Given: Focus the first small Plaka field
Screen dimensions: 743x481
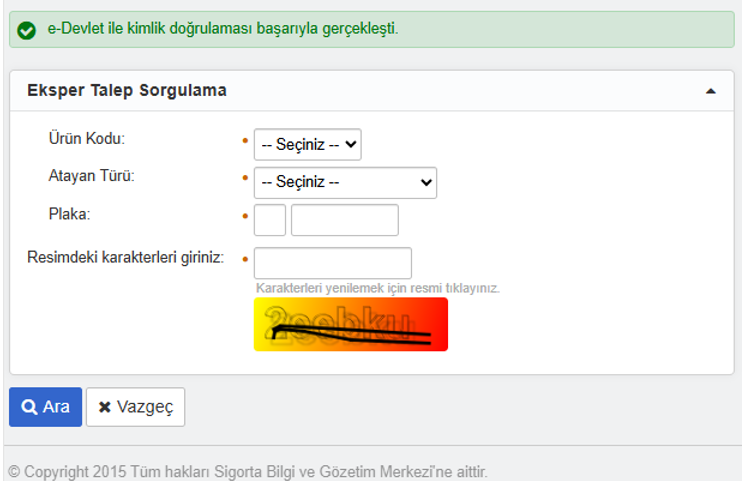Looking at the screenshot, I should [270, 220].
